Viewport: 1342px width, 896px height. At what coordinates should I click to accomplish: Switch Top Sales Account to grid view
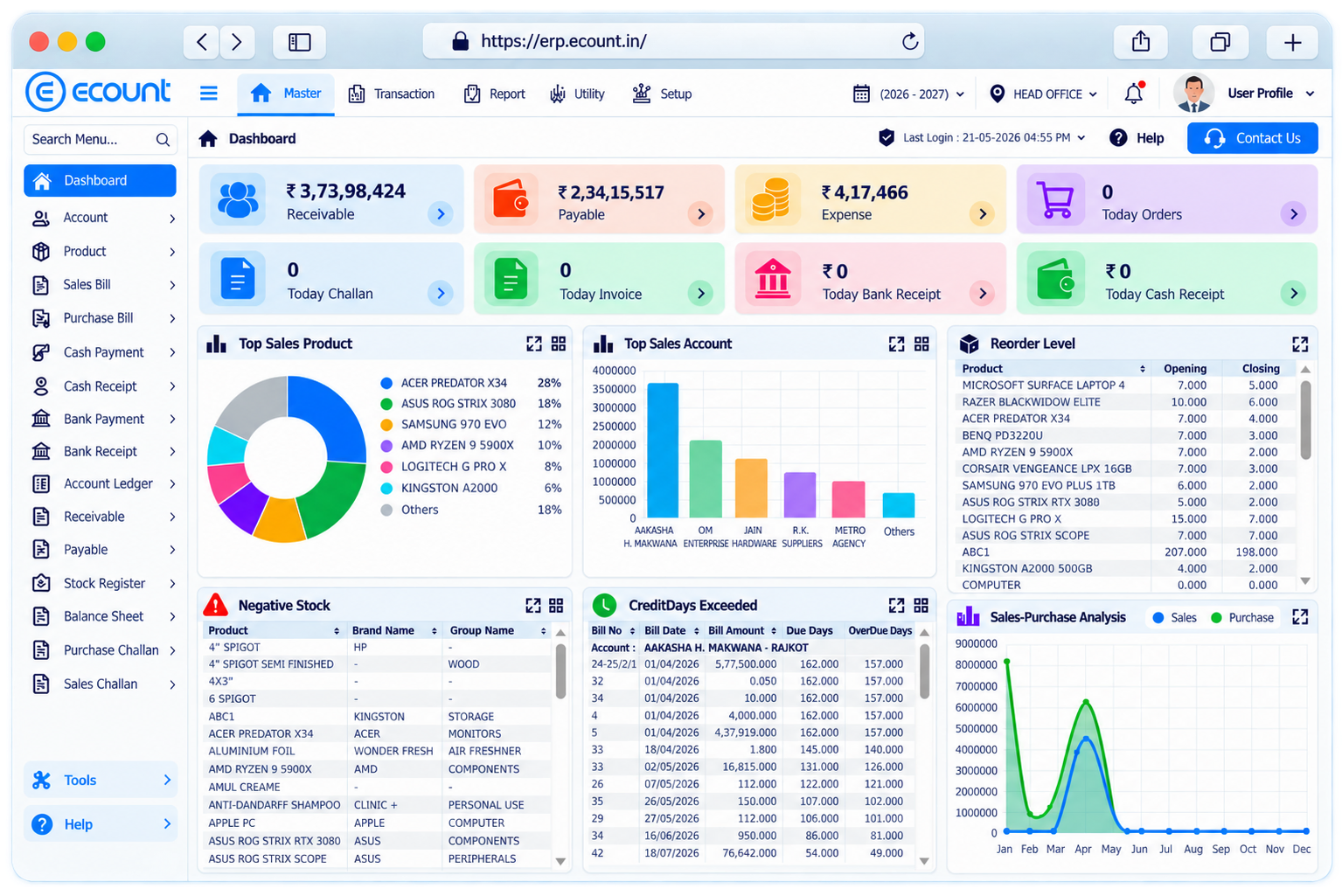pyautogui.click(x=921, y=344)
